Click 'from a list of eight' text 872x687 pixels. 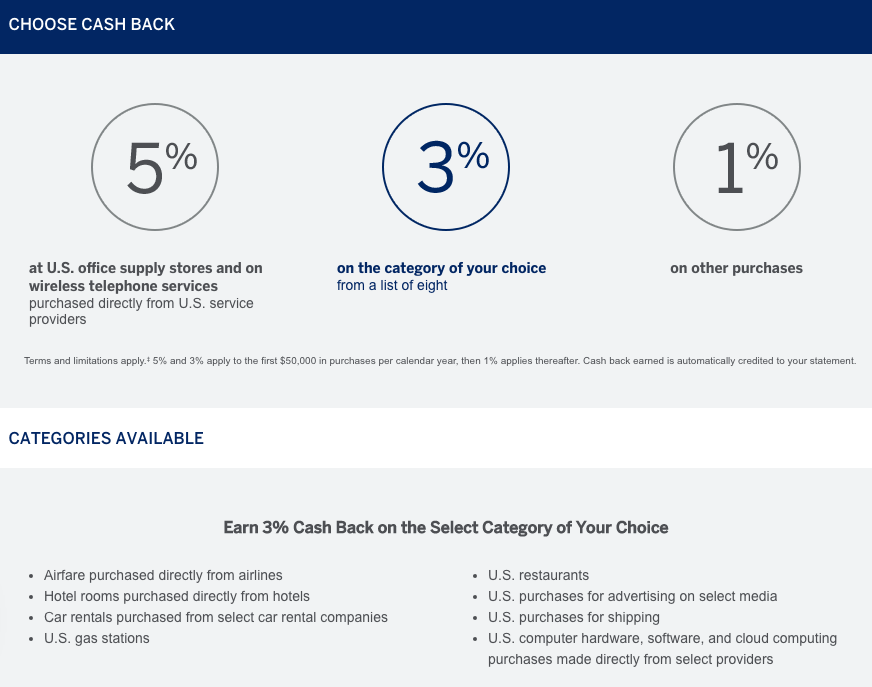tap(392, 285)
